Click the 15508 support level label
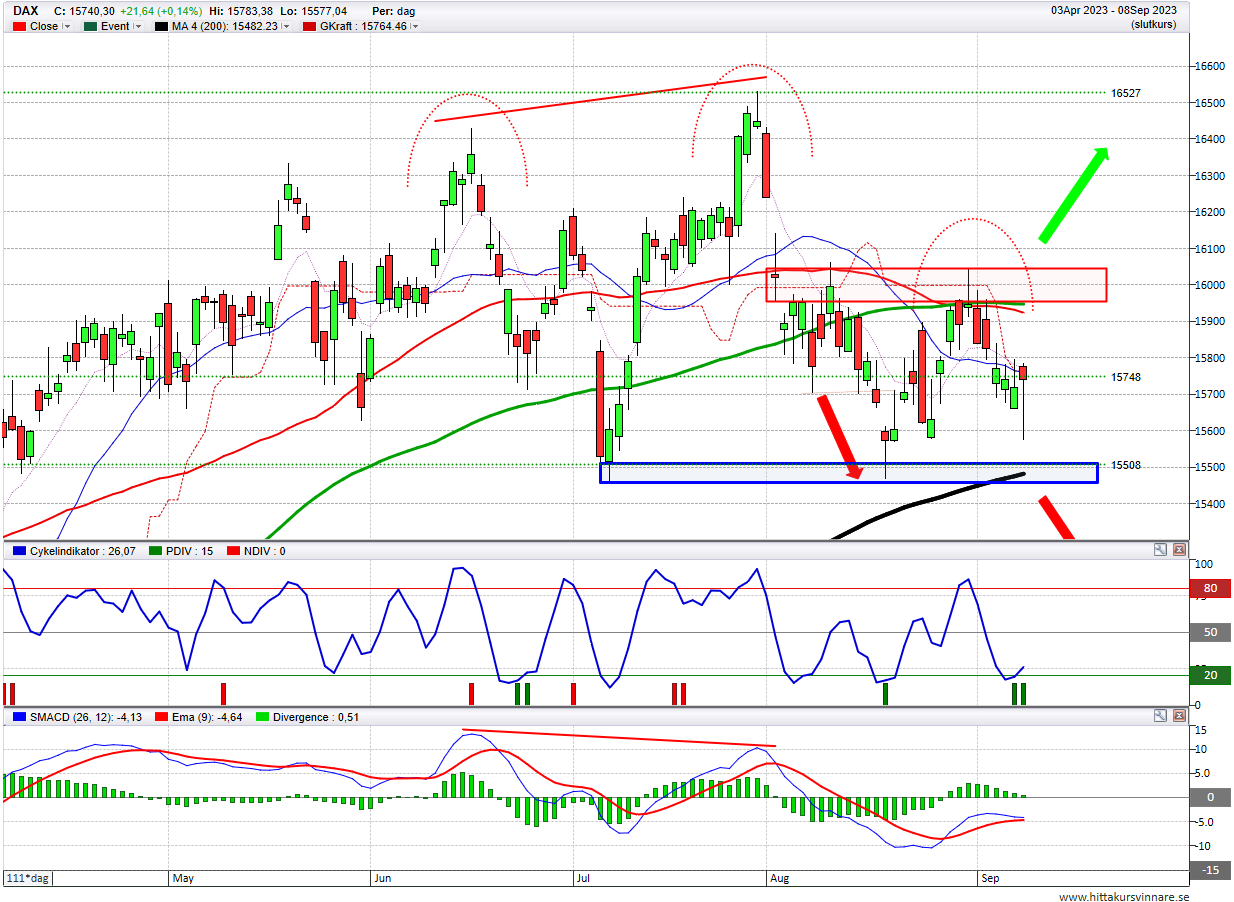The image size is (1234, 902). pyautogui.click(x=1126, y=465)
